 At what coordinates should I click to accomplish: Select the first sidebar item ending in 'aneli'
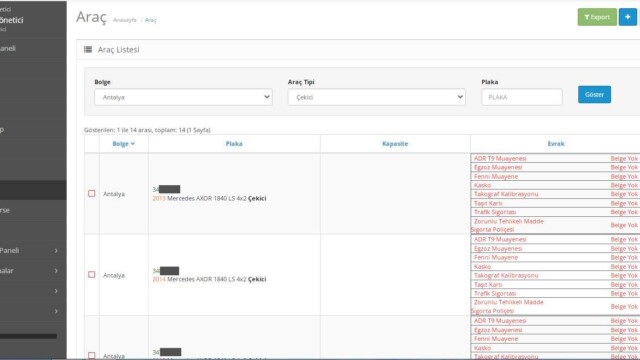pyautogui.click(x=8, y=48)
